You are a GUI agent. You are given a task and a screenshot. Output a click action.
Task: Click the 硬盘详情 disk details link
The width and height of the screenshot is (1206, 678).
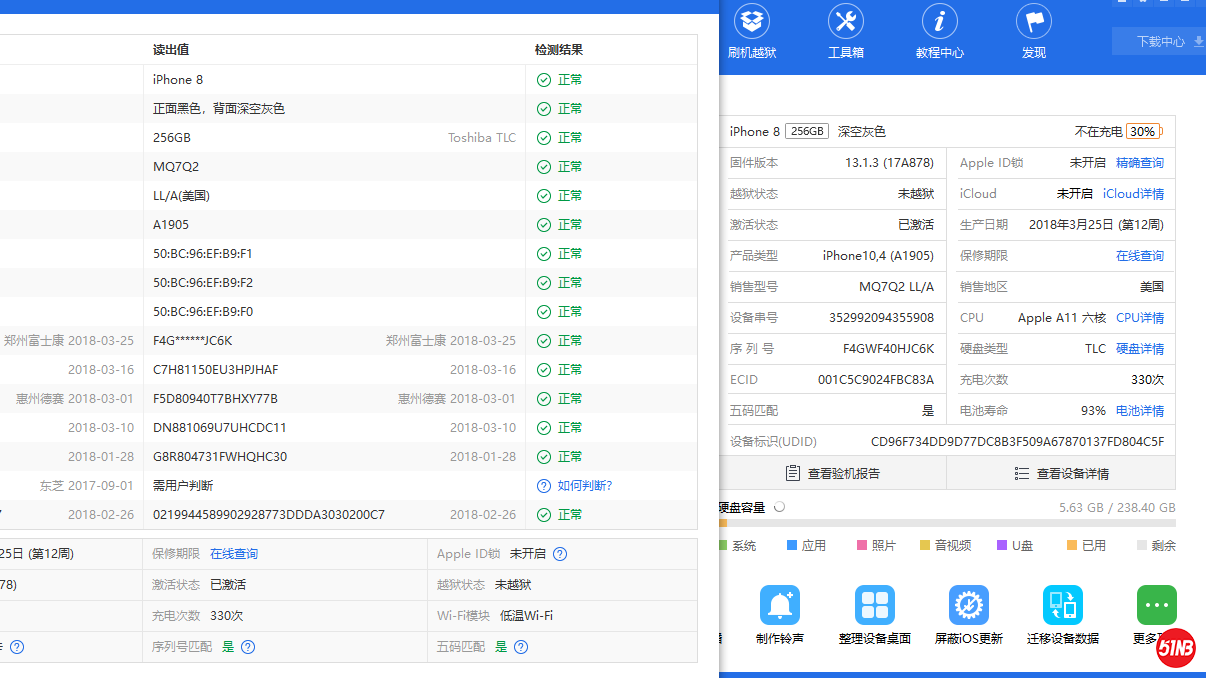pos(1139,349)
